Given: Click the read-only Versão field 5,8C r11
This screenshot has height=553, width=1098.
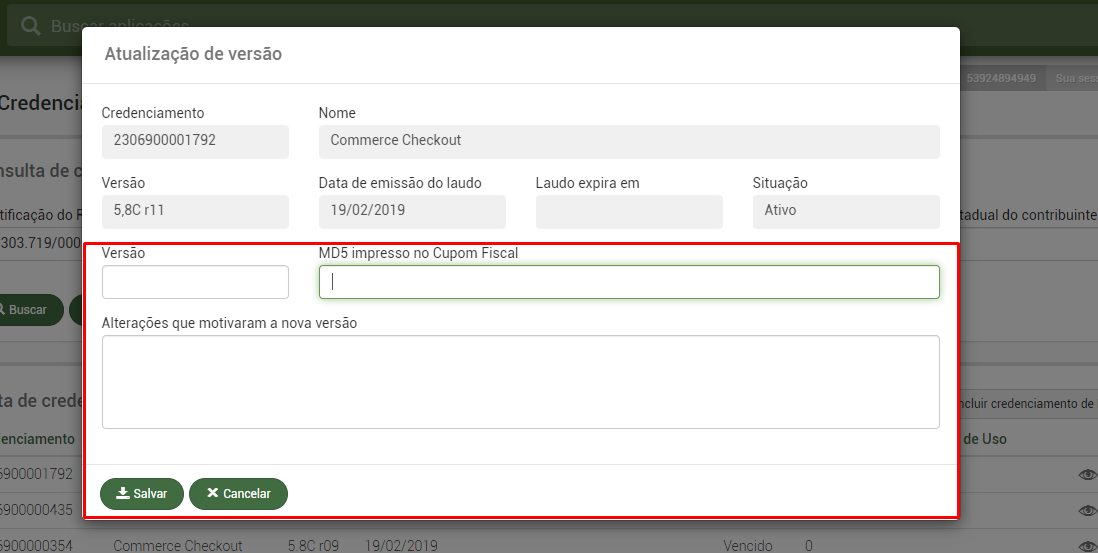Looking at the screenshot, I should coord(195,212).
